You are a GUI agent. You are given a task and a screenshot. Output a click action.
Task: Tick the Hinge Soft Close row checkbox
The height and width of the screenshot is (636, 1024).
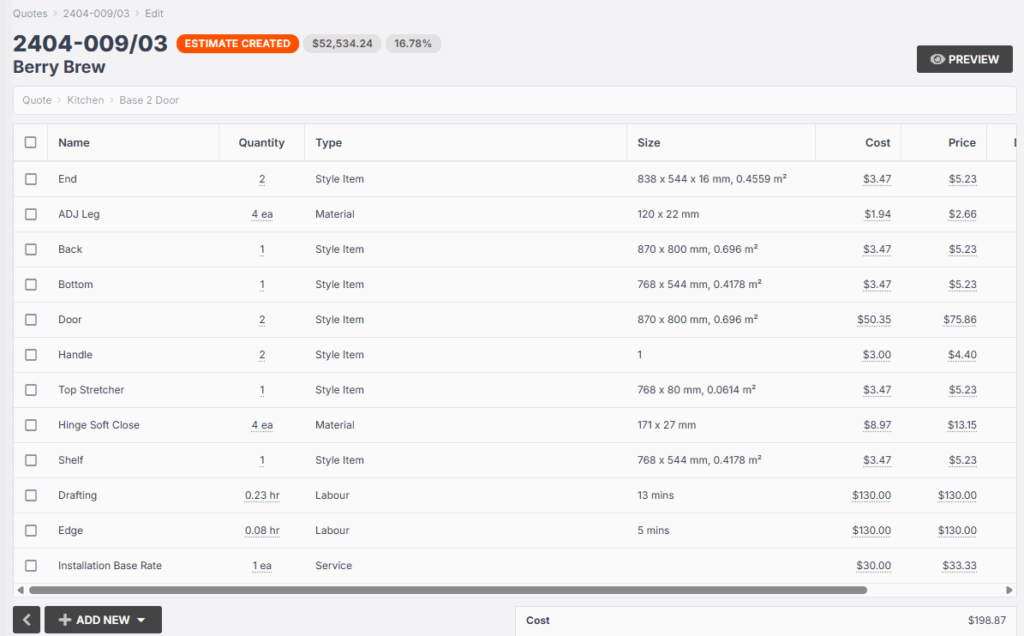(x=31, y=425)
